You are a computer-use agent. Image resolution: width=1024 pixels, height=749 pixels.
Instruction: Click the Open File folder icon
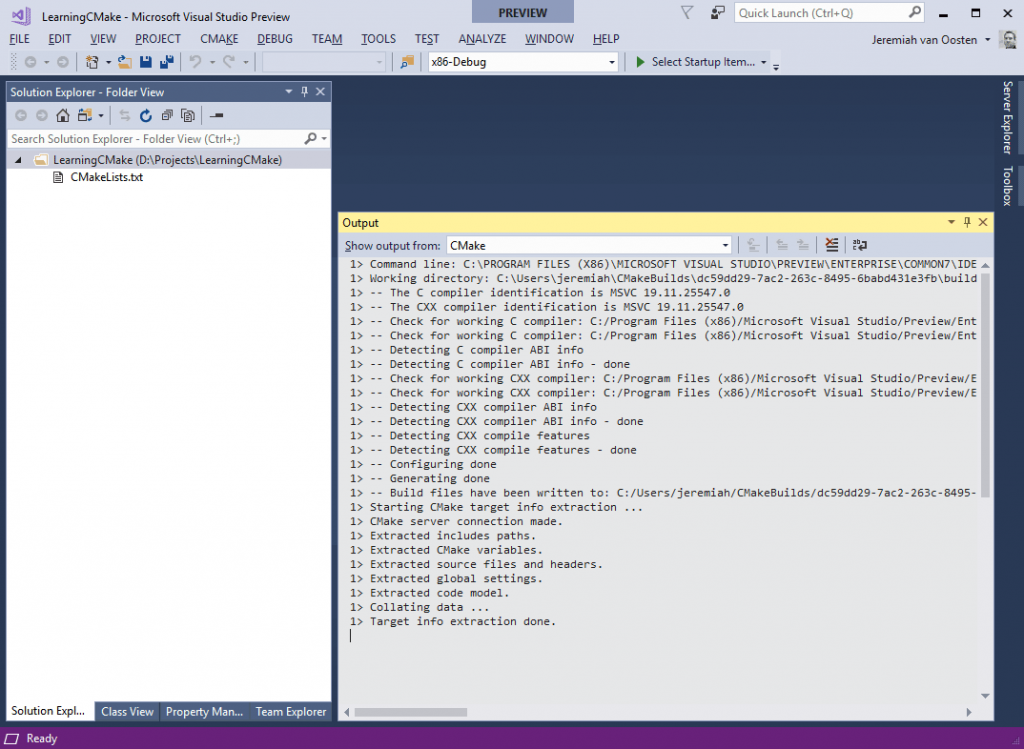[x=125, y=62]
